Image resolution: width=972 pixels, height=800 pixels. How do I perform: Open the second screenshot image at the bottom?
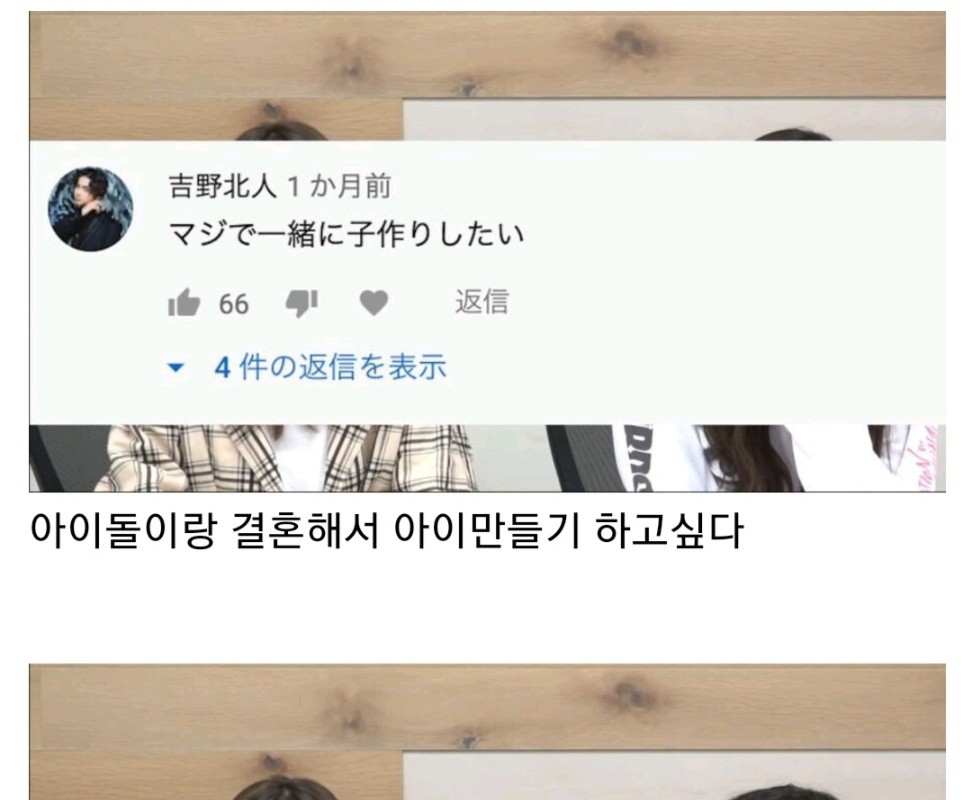point(487,732)
